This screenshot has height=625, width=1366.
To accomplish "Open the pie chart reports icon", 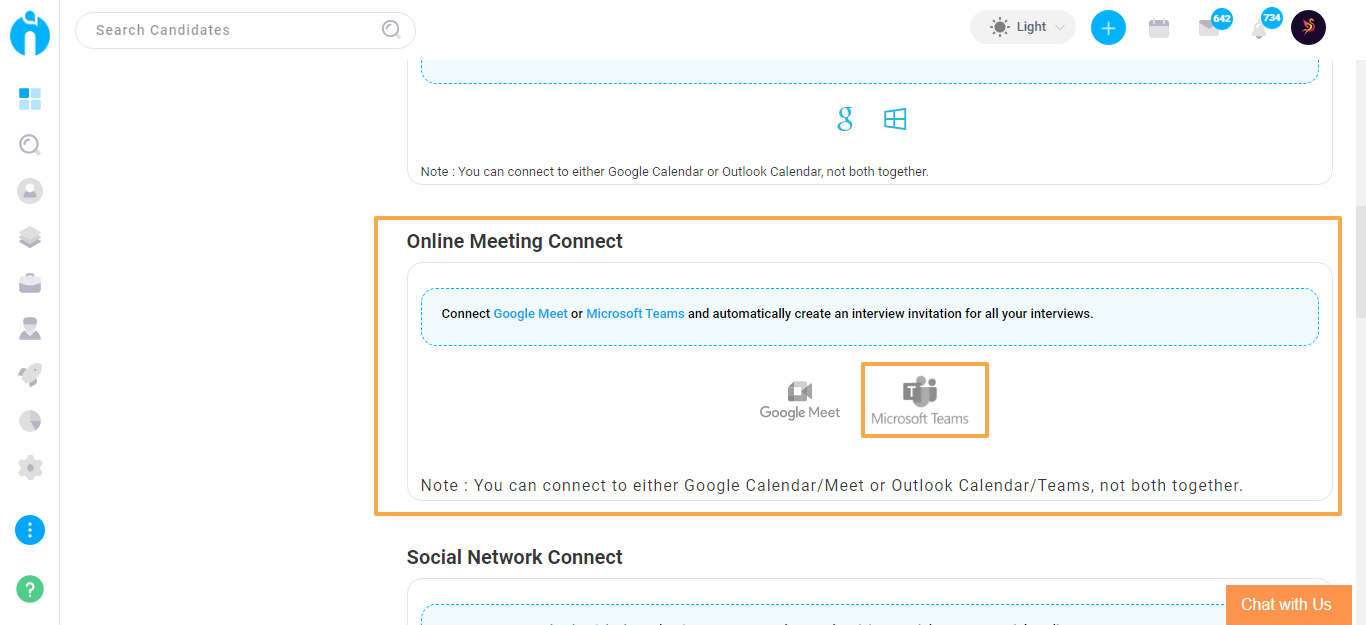I will click(x=30, y=421).
